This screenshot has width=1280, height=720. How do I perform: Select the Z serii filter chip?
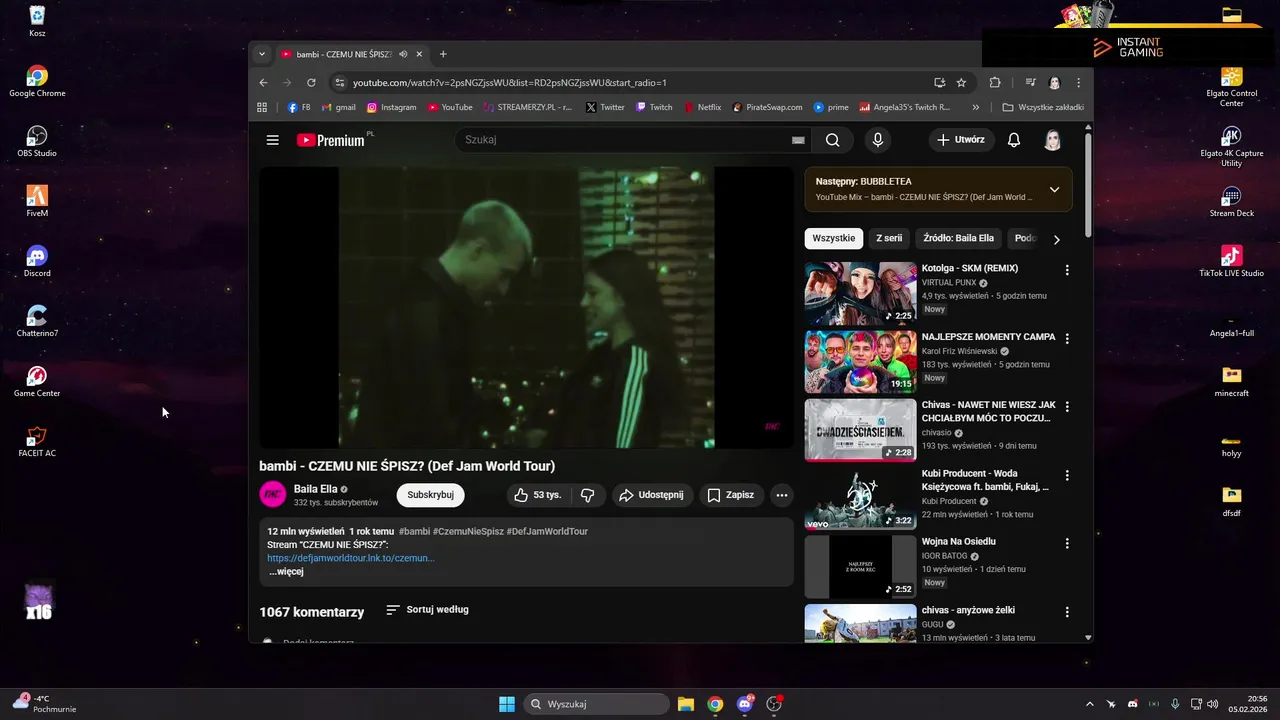[x=889, y=239]
